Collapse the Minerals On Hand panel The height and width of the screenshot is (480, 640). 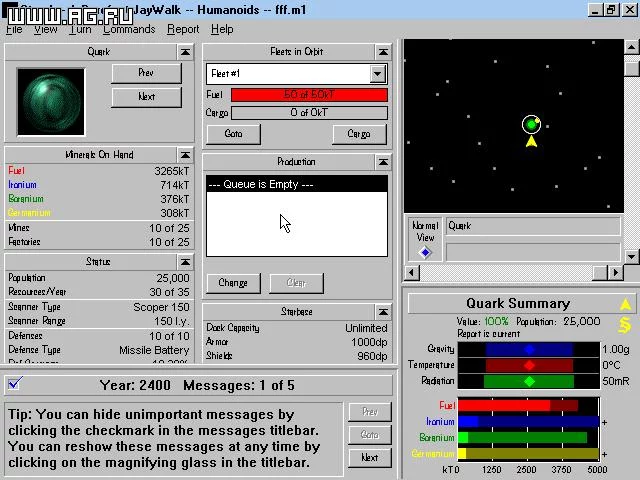point(185,155)
